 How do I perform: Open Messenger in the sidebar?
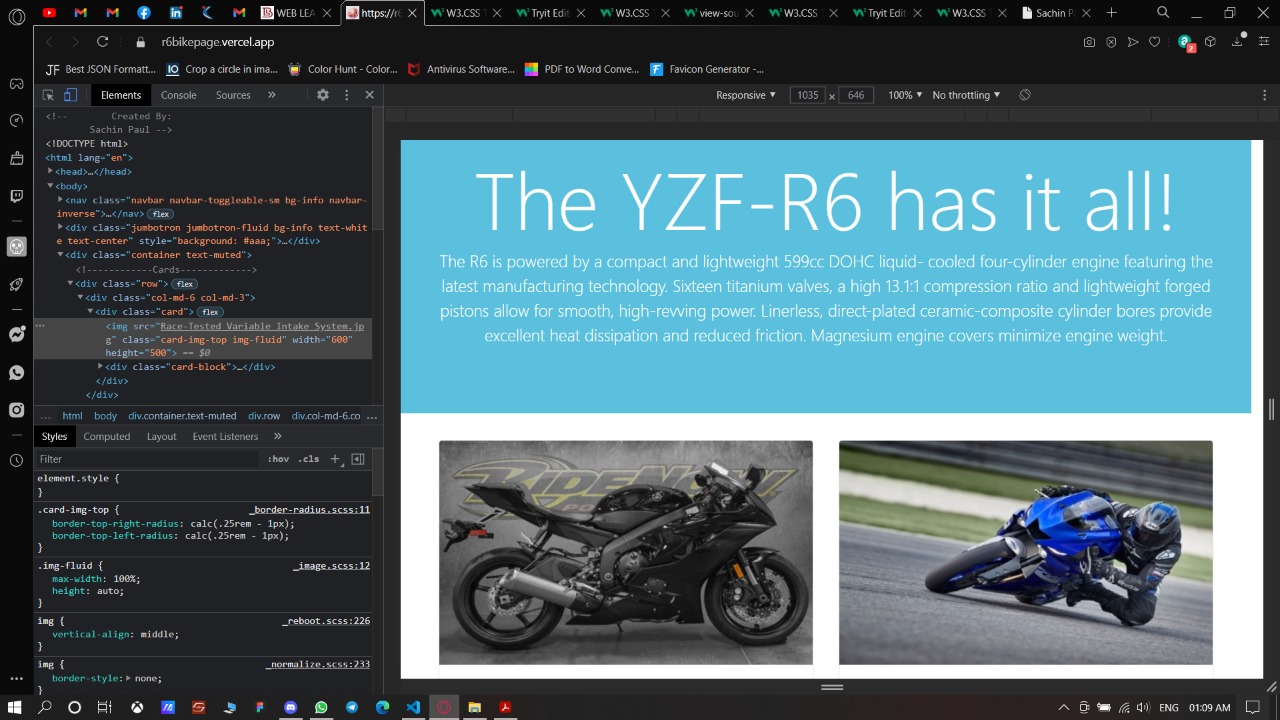click(x=16, y=335)
